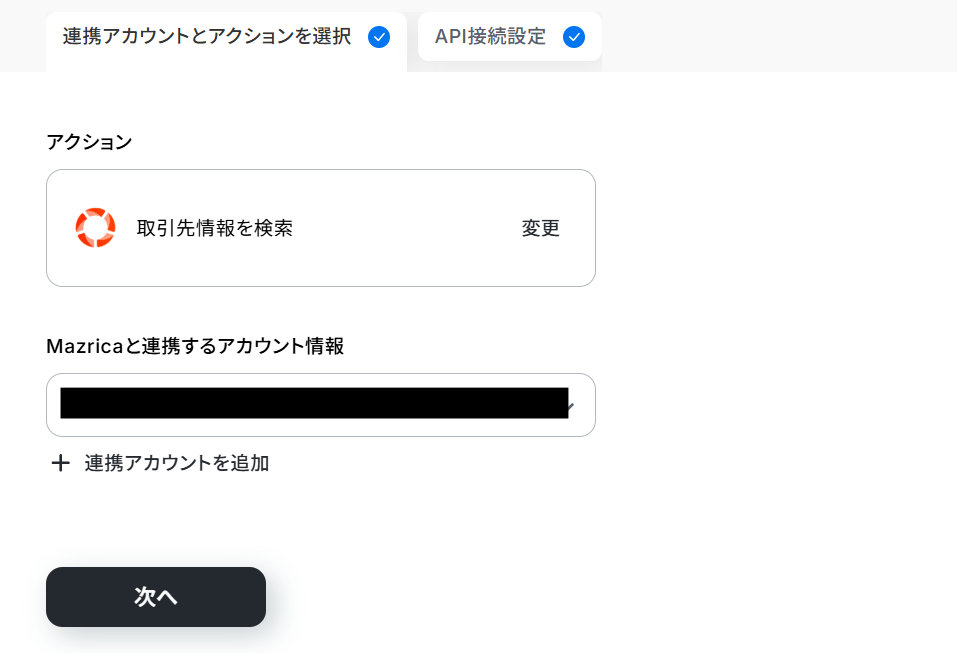Click the blue checkmark beside API接続設定
Image resolution: width=957 pixels, height=653 pixels.
[574, 37]
